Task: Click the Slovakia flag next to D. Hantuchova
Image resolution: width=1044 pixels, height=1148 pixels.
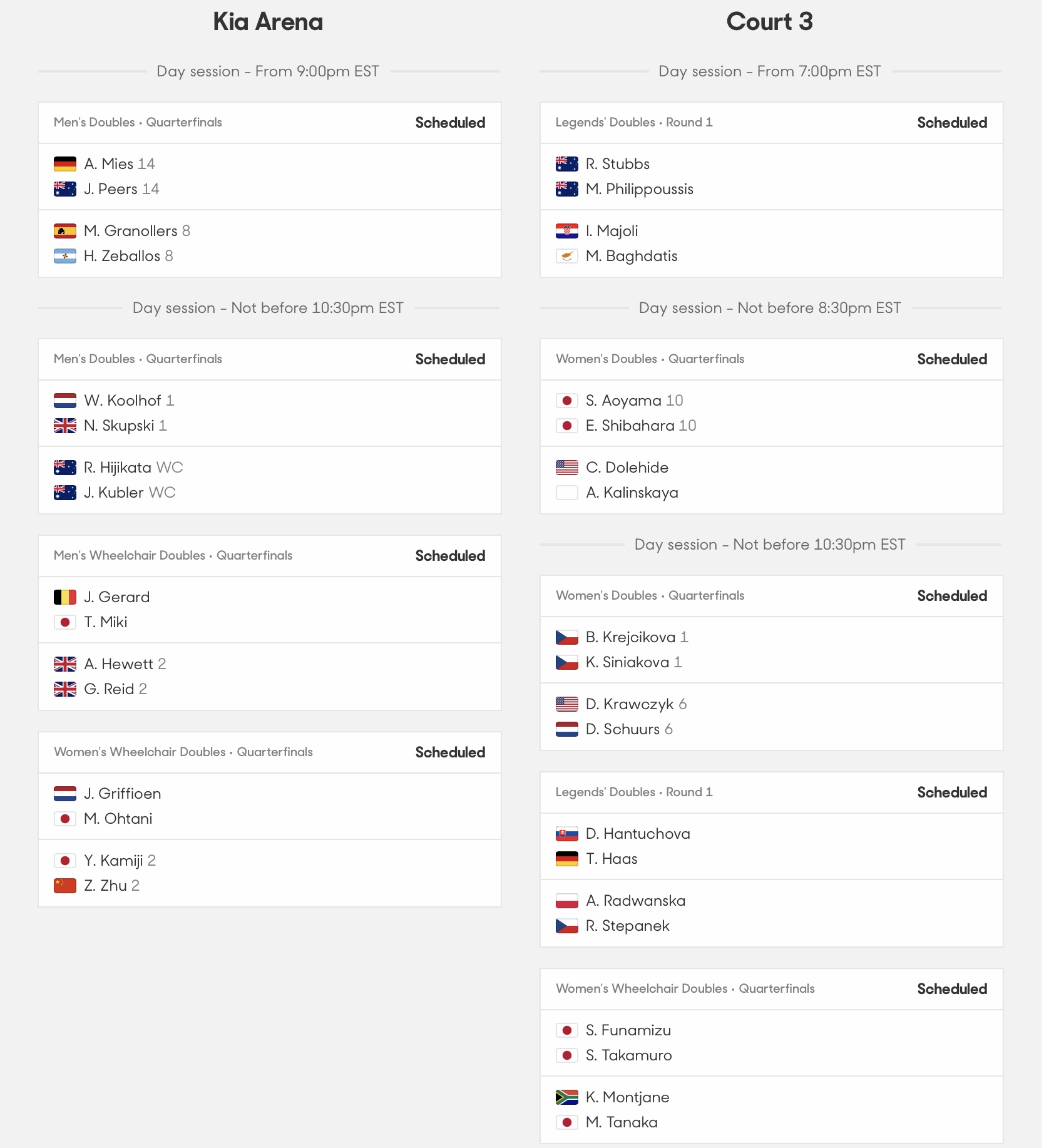Action: tap(567, 834)
